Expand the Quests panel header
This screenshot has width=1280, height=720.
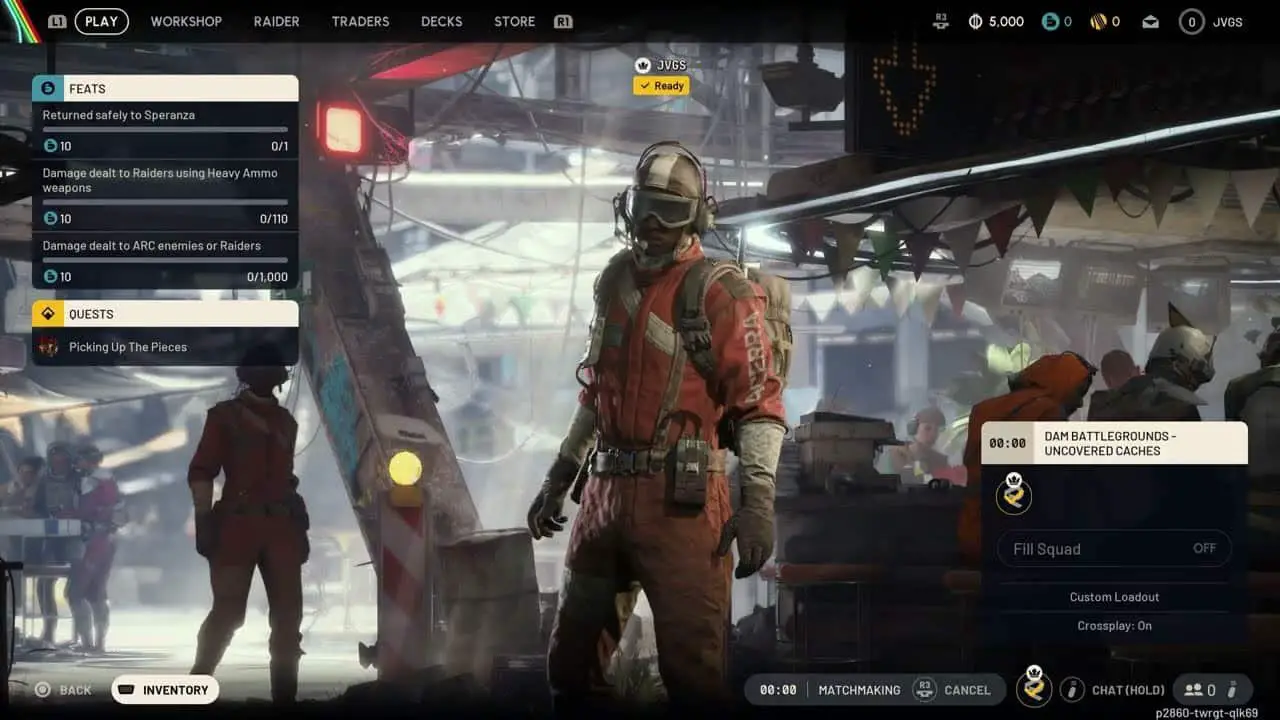[165, 314]
